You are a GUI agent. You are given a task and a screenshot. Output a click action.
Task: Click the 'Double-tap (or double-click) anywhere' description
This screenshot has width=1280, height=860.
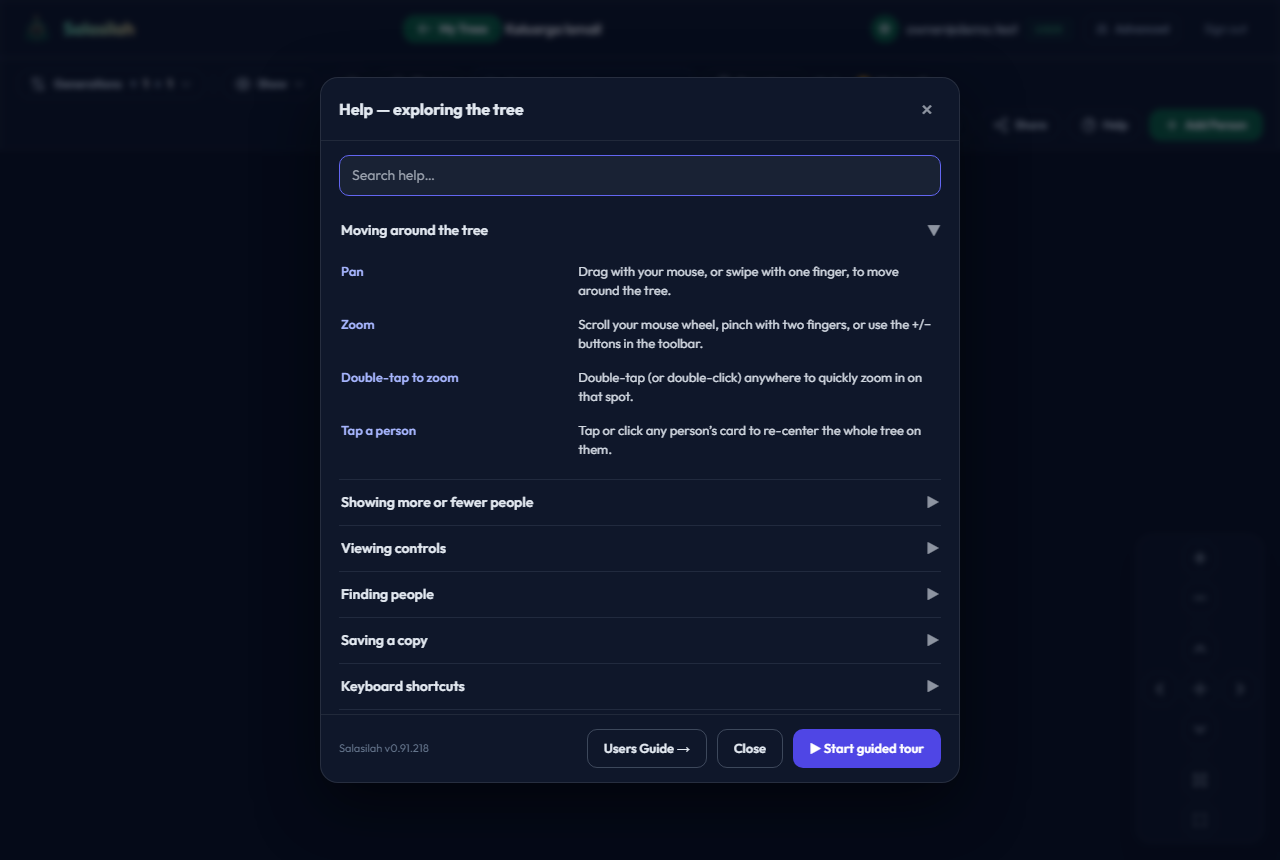tap(750, 387)
